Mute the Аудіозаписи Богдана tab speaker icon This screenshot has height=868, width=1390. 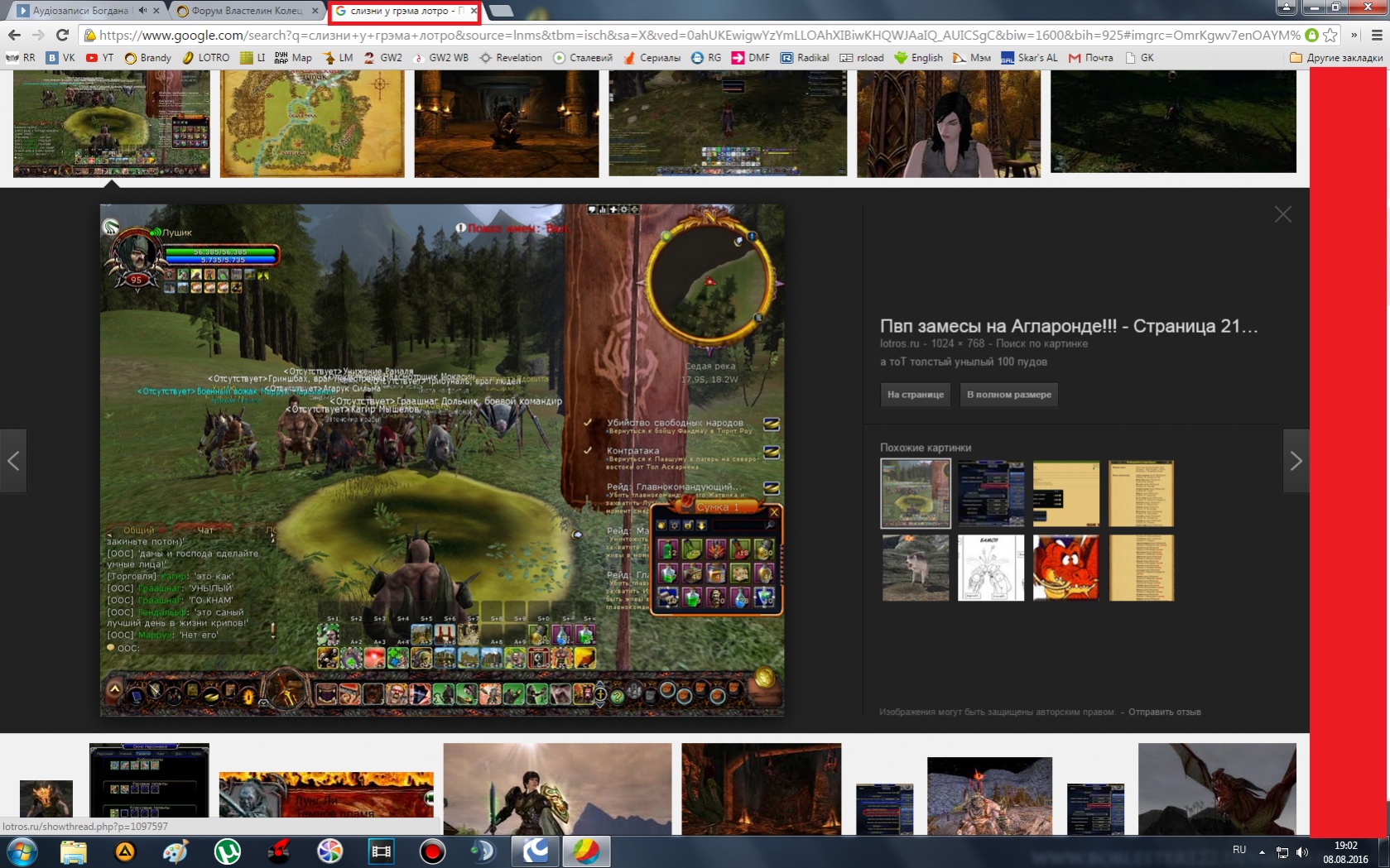click(x=142, y=11)
